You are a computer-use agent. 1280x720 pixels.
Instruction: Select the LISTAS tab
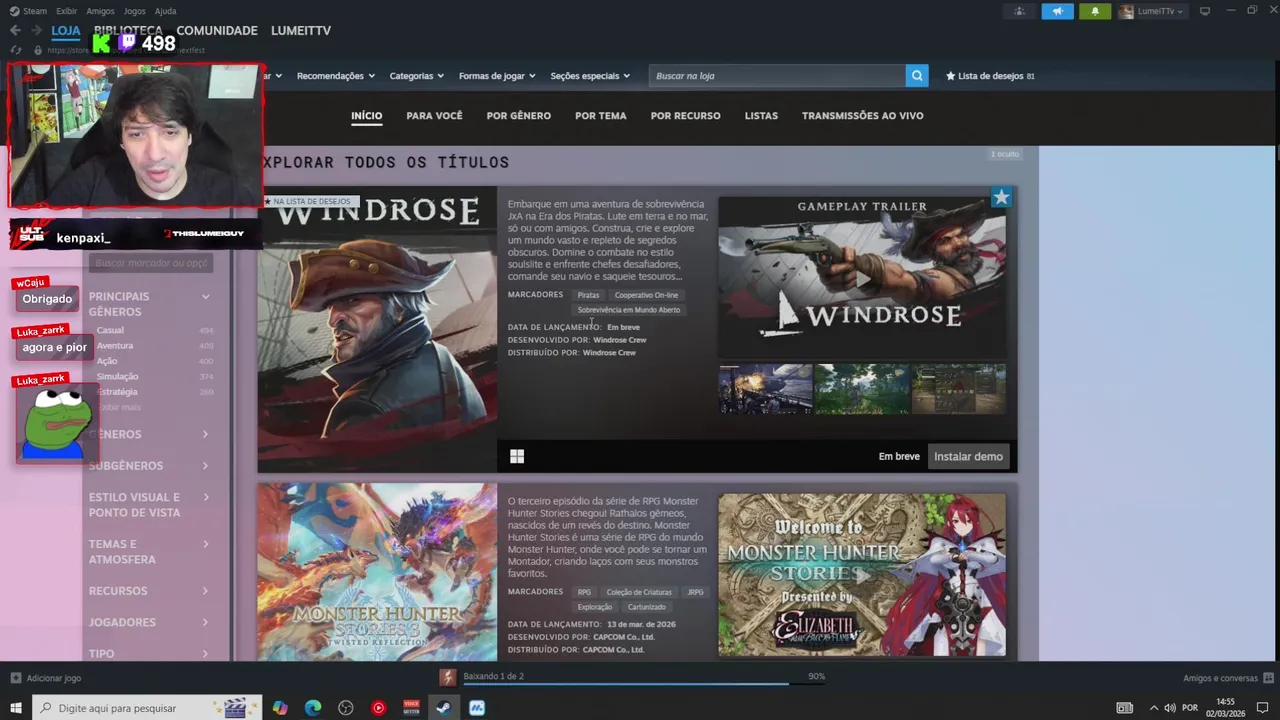761,116
